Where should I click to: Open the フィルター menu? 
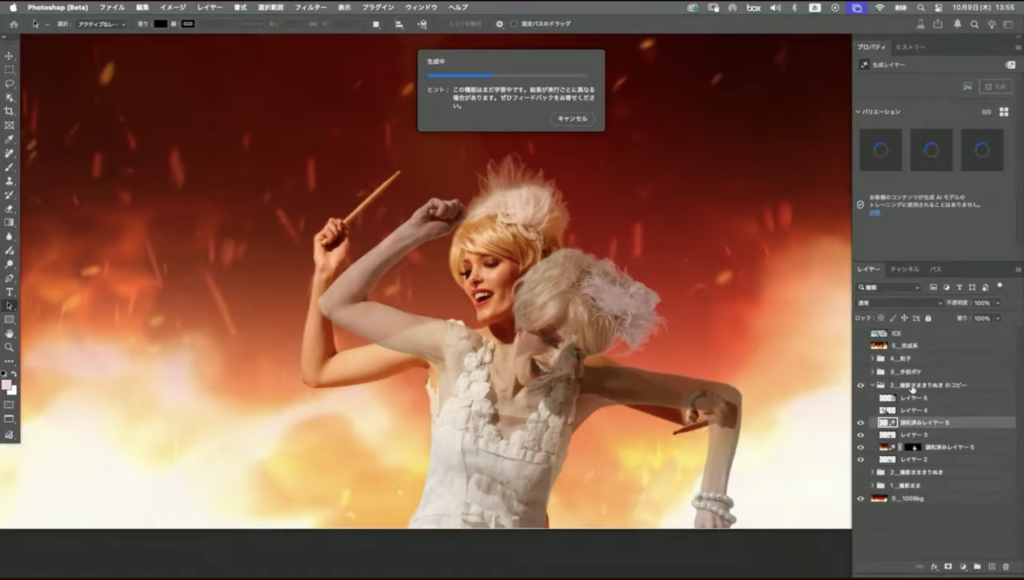[310, 7]
